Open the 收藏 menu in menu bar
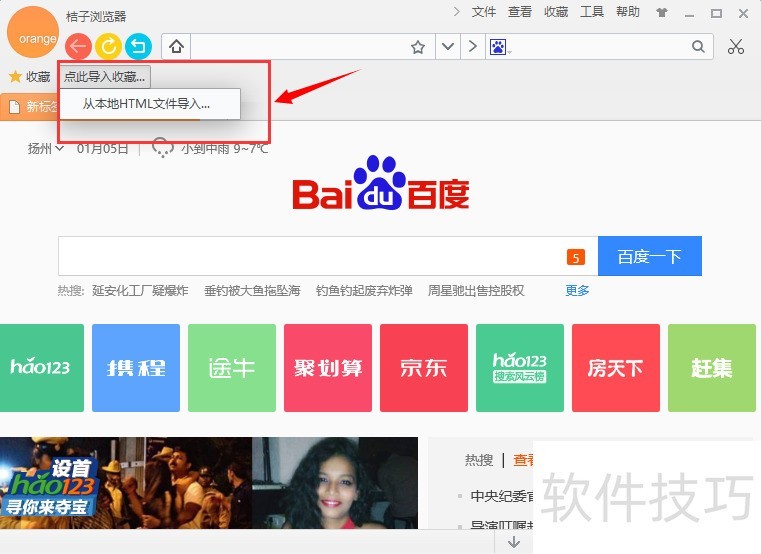 556,12
